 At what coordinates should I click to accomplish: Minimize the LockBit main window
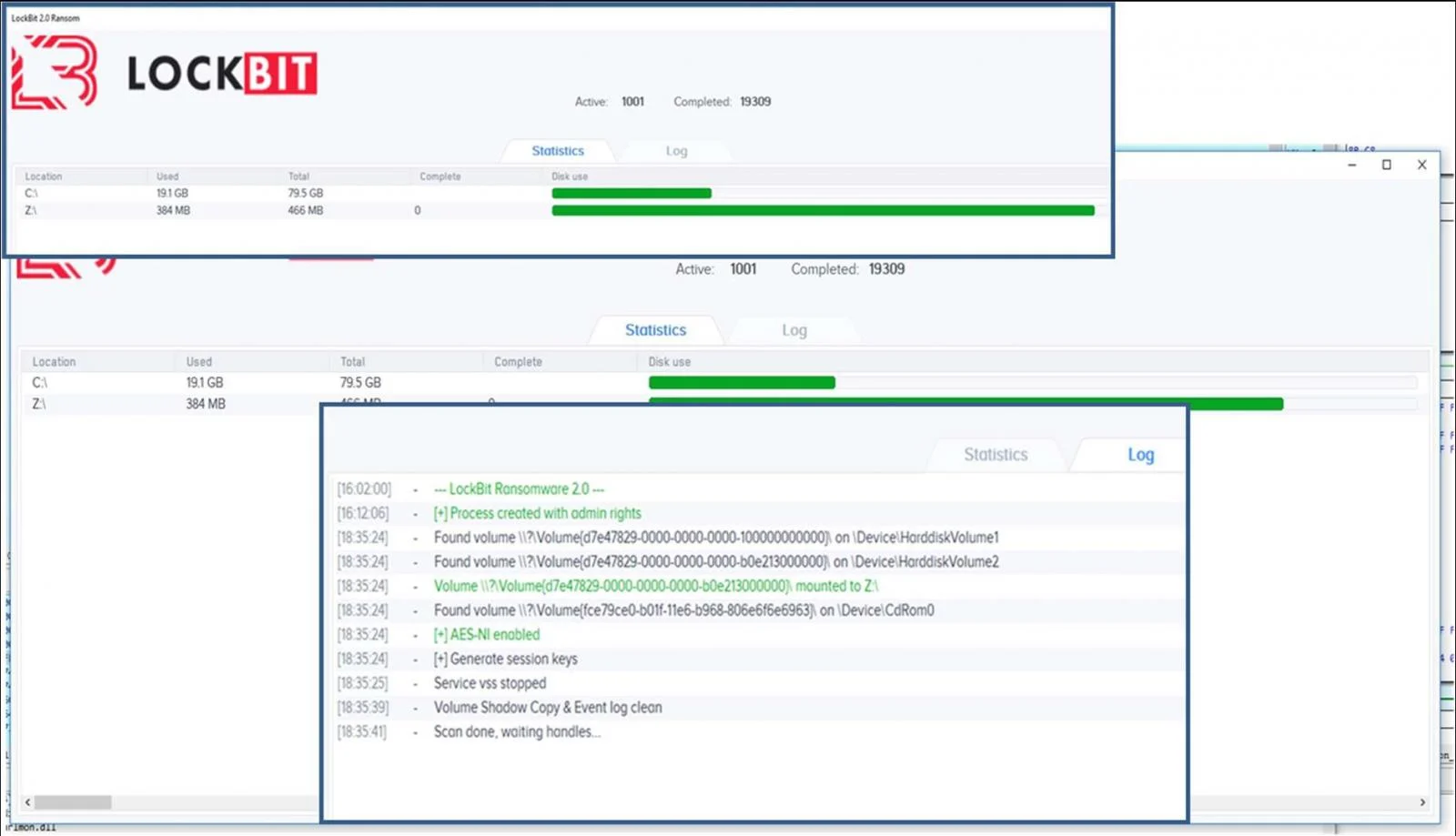click(1352, 165)
